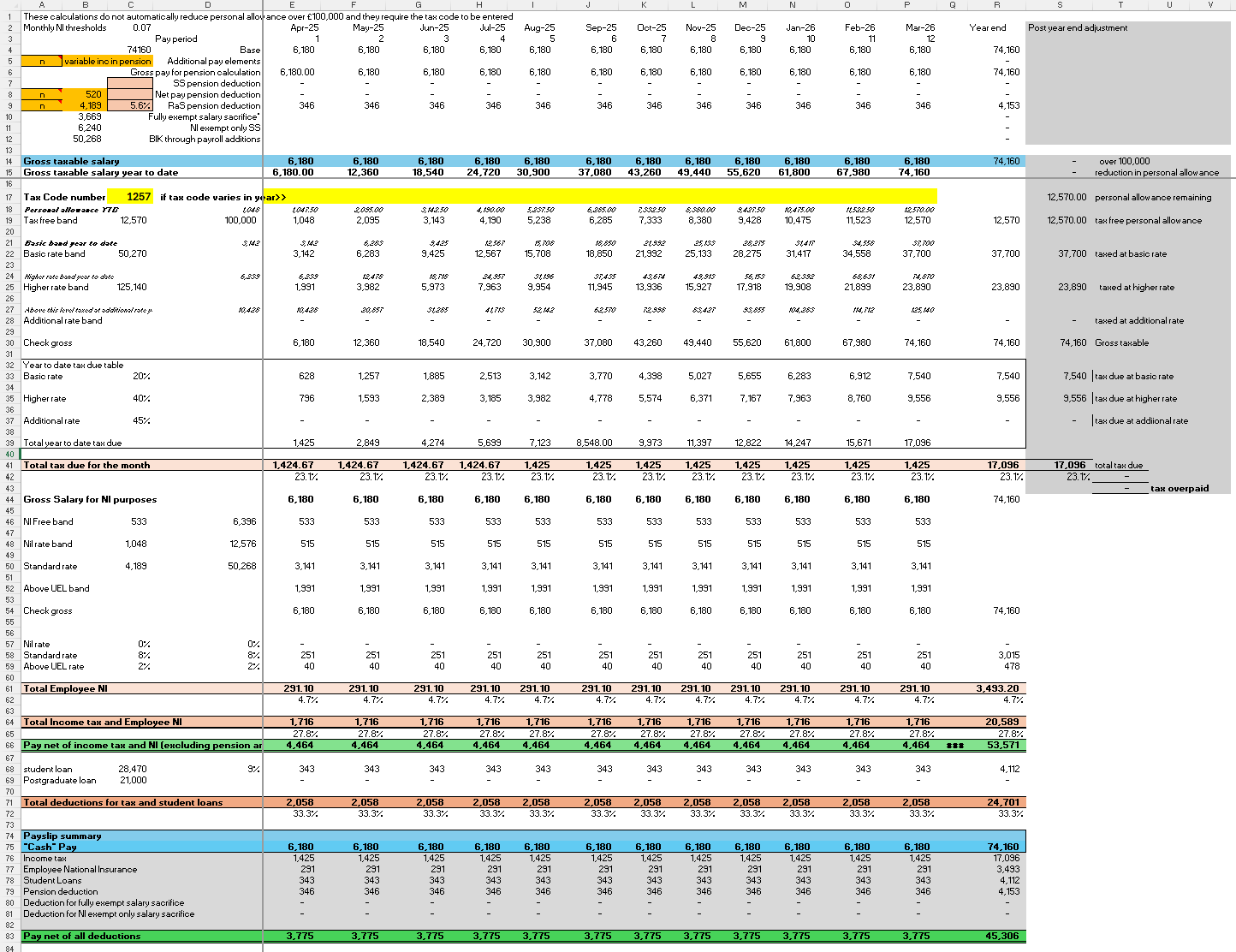This screenshot has width=1236, height=952.
Task: Select the 24,701 total deductions cell
Action: point(1003,802)
